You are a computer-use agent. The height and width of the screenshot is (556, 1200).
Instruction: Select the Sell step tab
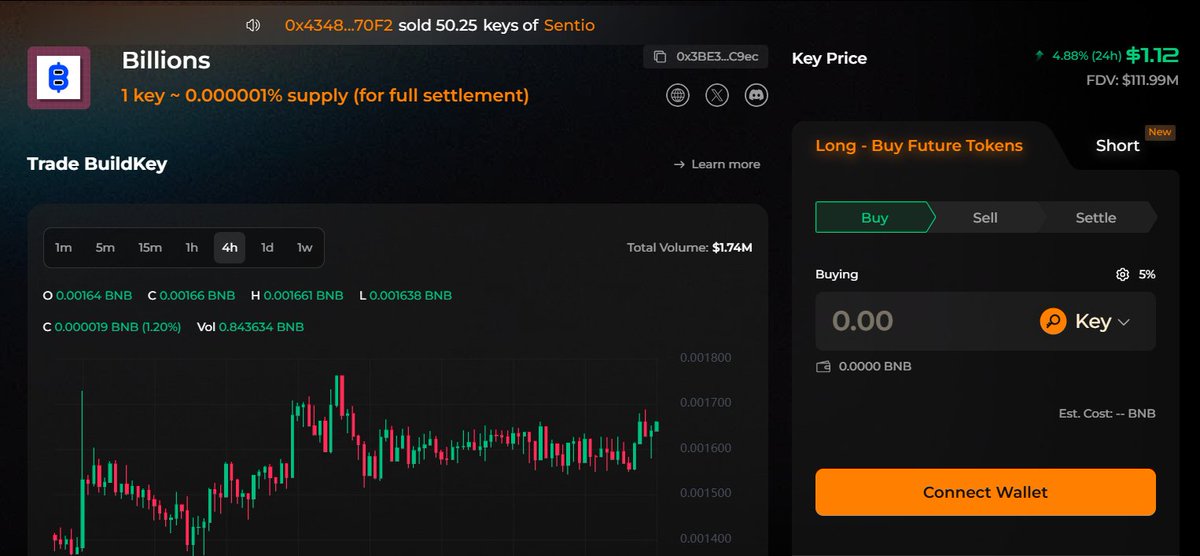[x=985, y=217]
